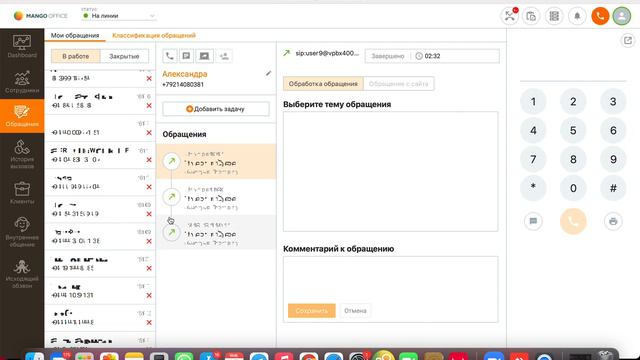The image size is (640, 360).
Task: Click the add contact icon above Александра
Action: point(224,56)
